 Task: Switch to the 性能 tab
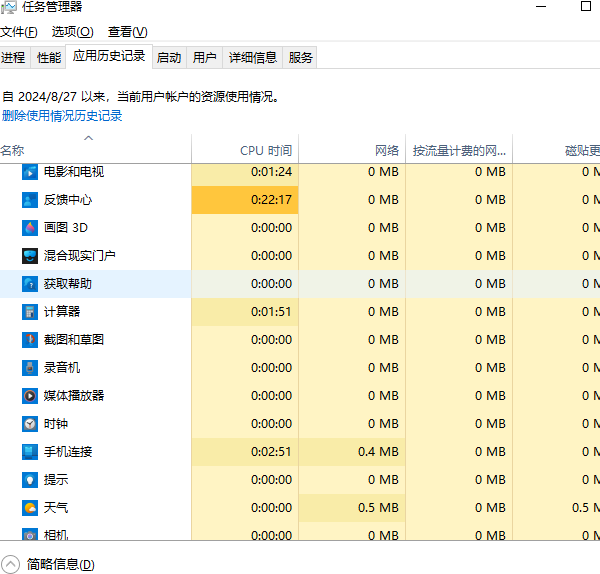coord(49,58)
